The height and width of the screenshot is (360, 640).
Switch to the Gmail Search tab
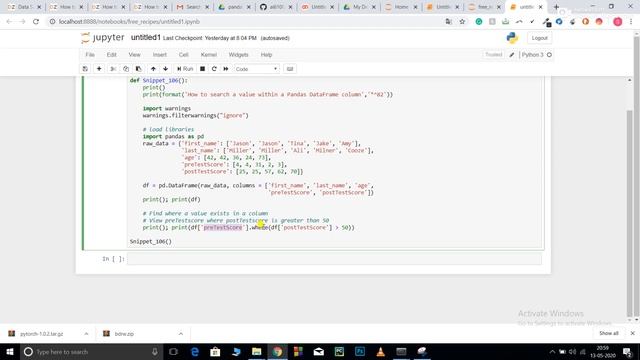click(193, 7)
